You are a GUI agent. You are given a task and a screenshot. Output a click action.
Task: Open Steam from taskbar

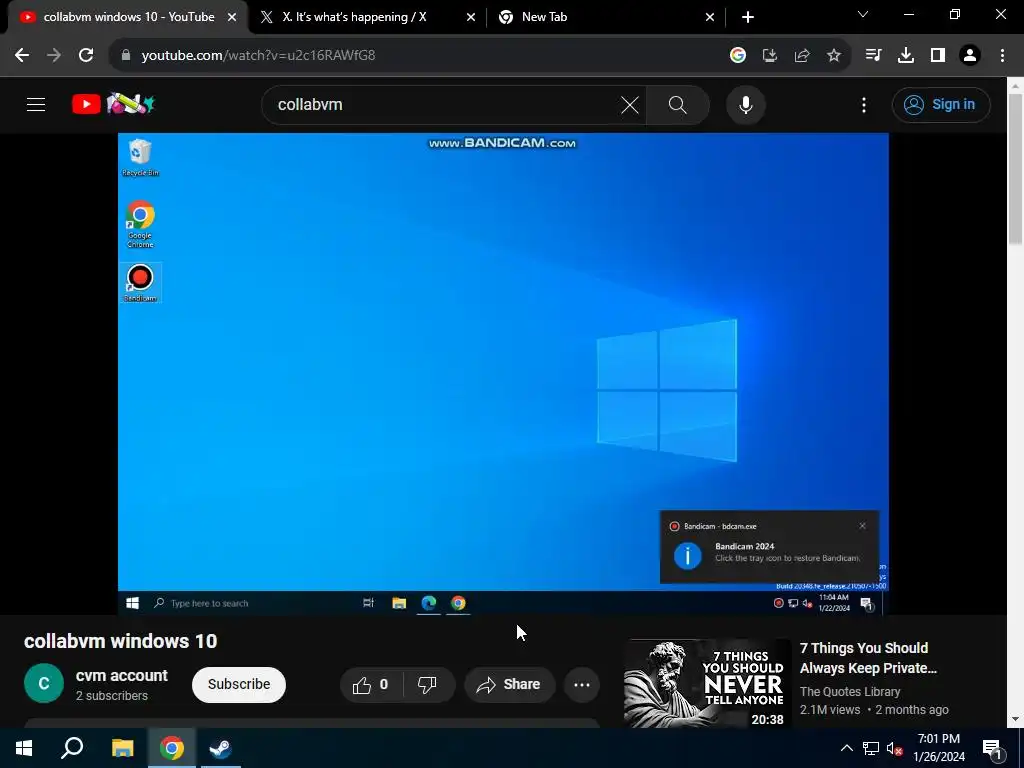[x=220, y=748]
